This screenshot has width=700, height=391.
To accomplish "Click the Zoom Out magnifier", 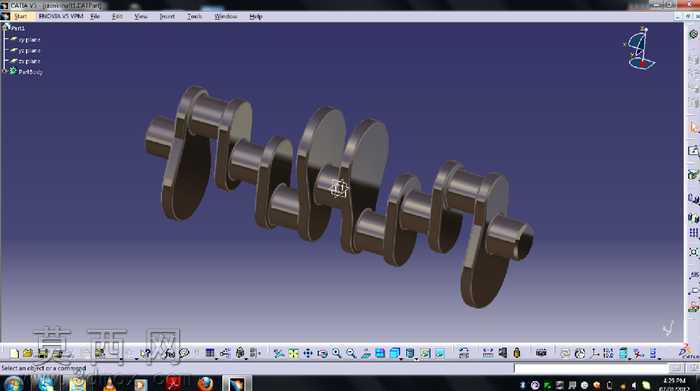I will click(x=351, y=354).
